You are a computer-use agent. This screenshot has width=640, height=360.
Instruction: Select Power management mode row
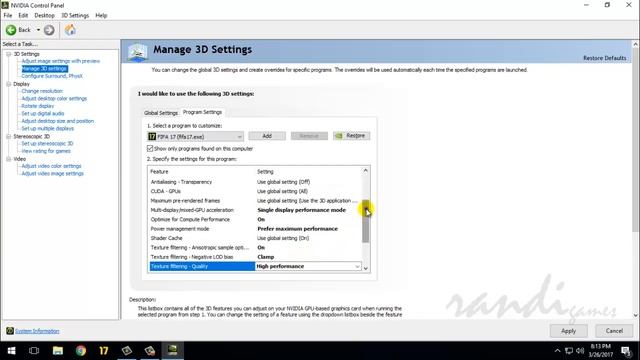coord(255,229)
